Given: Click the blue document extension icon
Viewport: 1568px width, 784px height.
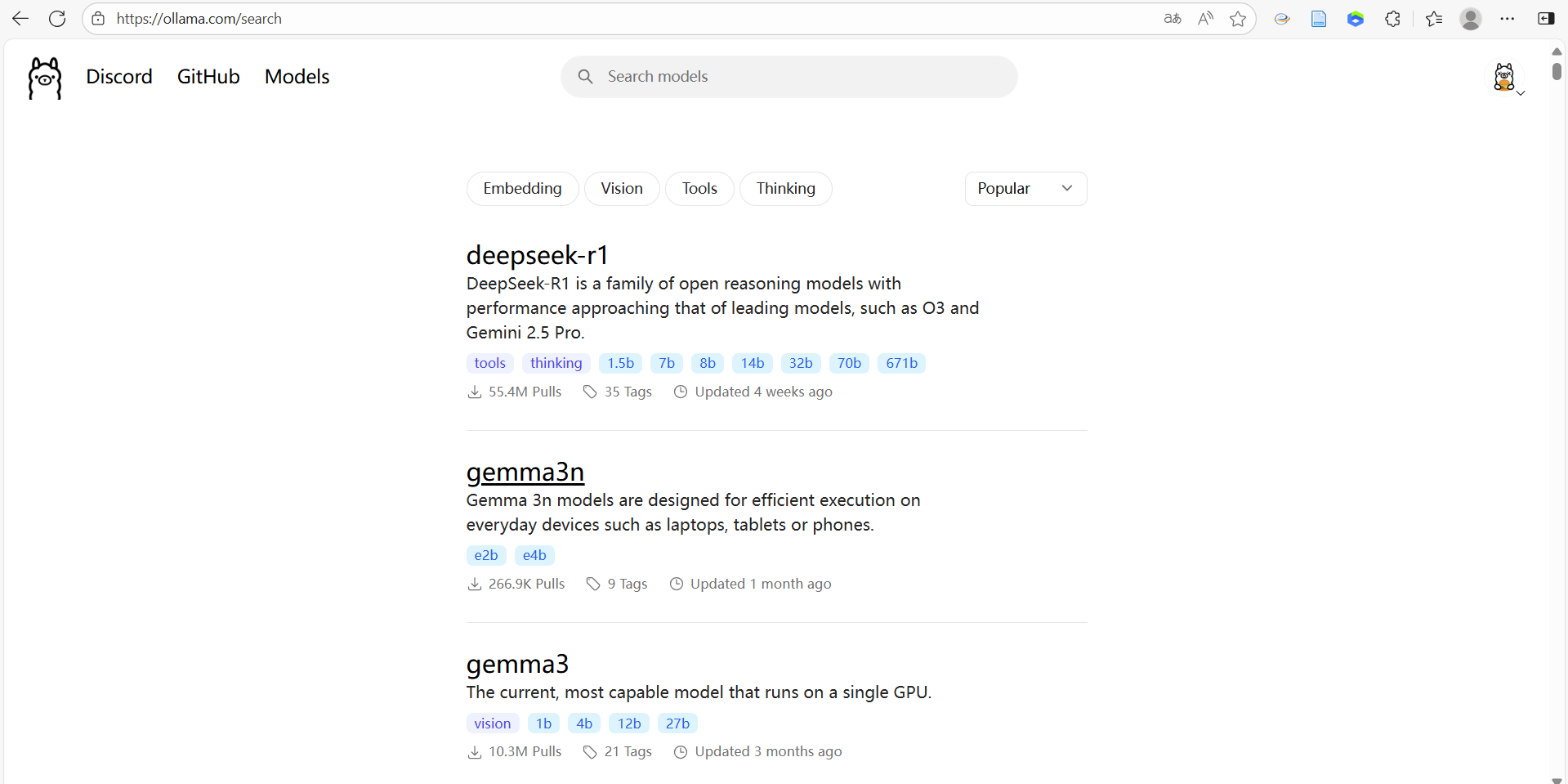Looking at the screenshot, I should (1319, 19).
